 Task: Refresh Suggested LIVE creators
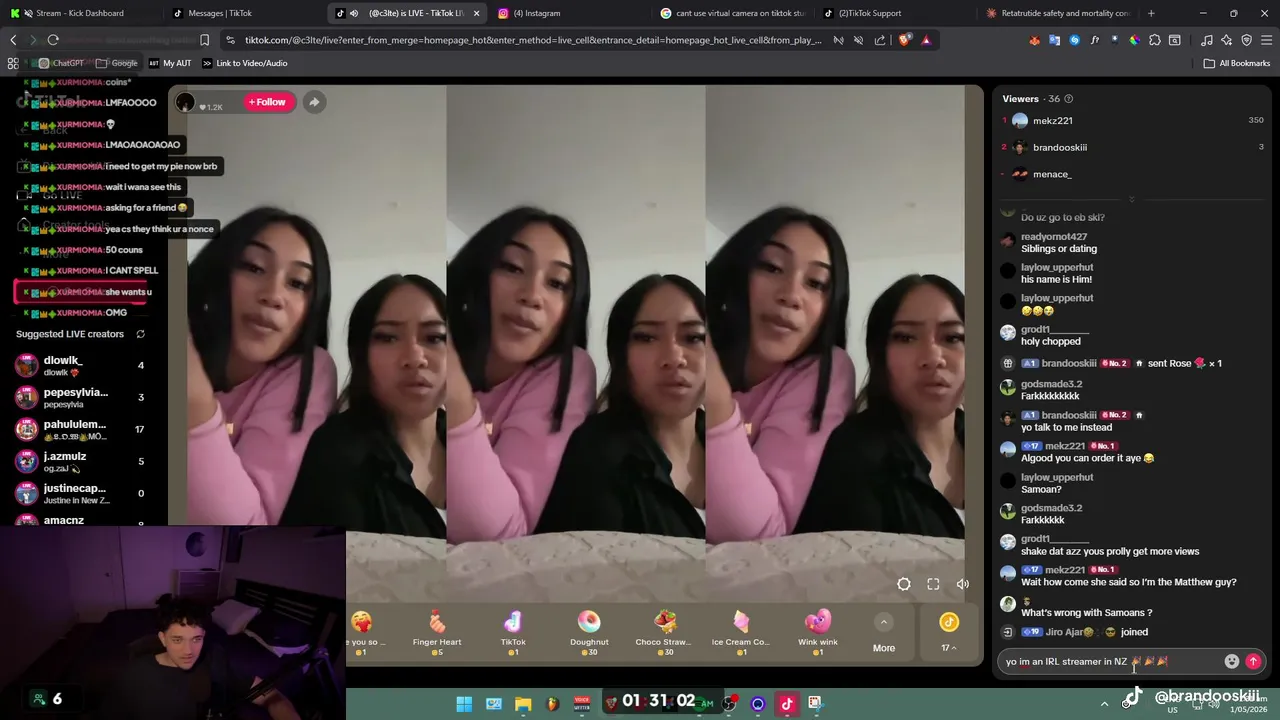(140, 334)
